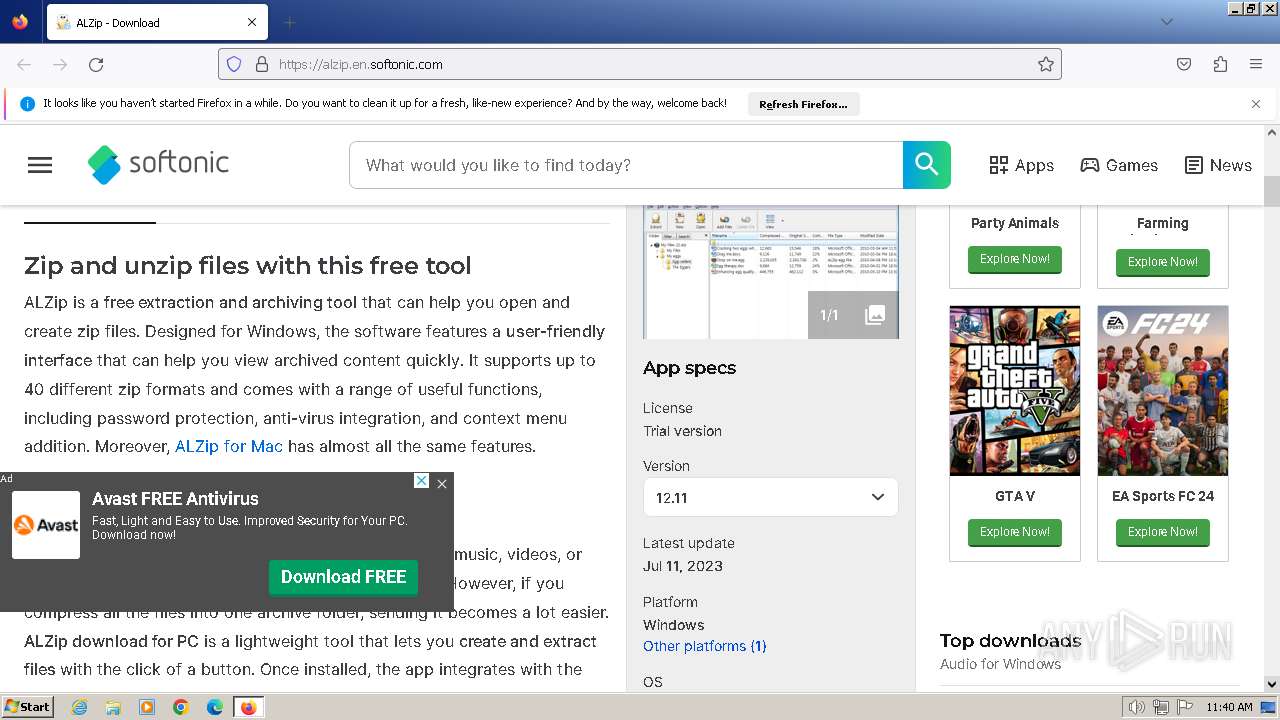Close the ALZip - Download tab

coord(252,22)
